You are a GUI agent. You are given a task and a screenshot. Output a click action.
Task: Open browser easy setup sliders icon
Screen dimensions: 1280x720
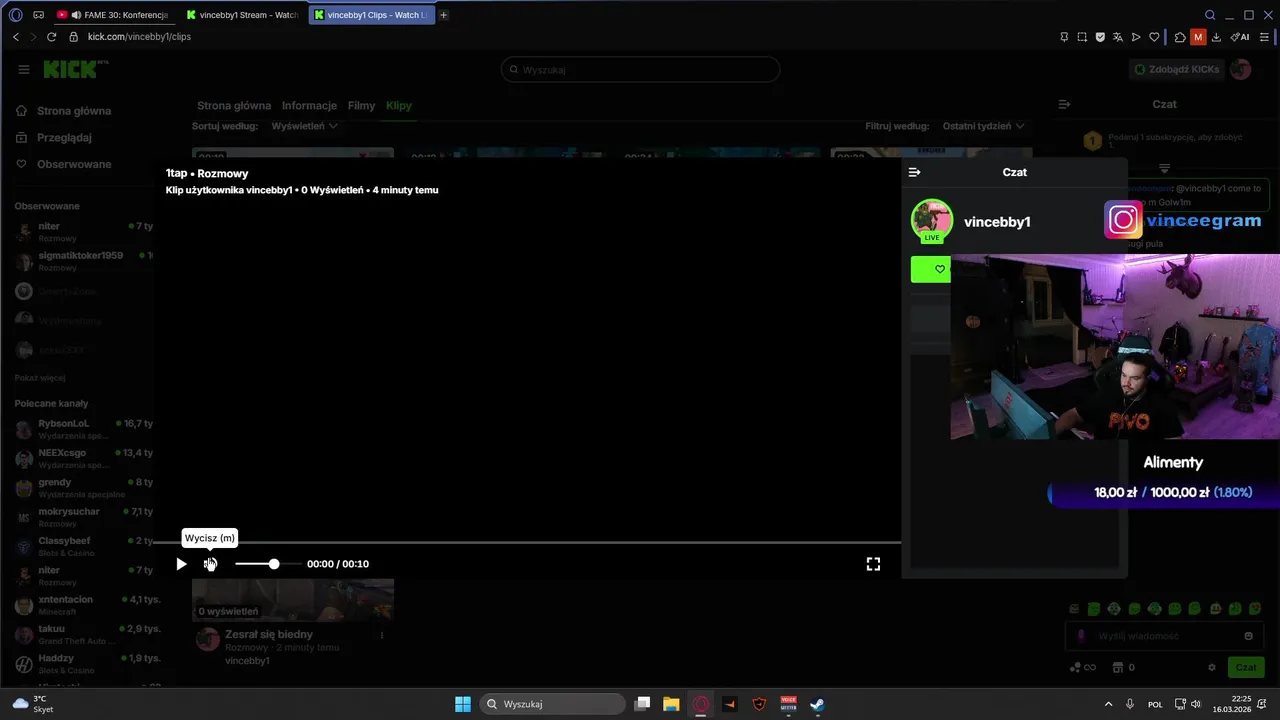(x=1266, y=37)
